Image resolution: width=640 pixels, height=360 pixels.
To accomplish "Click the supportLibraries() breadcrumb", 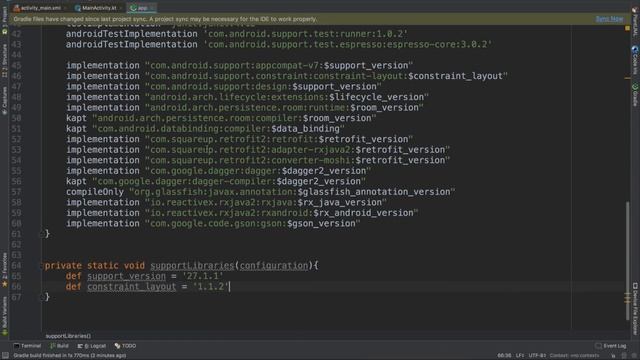I will pos(68,336).
